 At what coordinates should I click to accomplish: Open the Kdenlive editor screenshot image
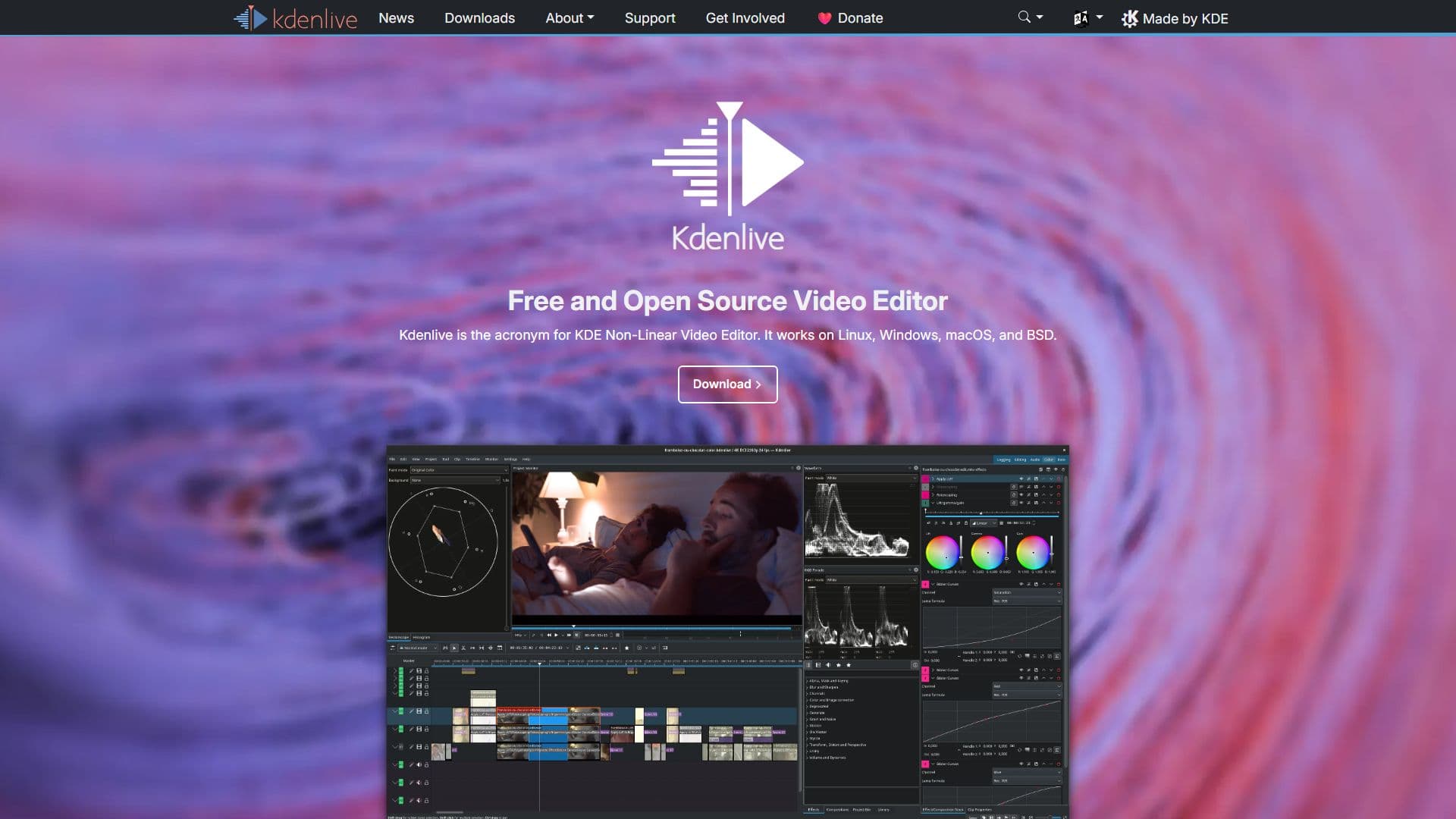tap(727, 632)
